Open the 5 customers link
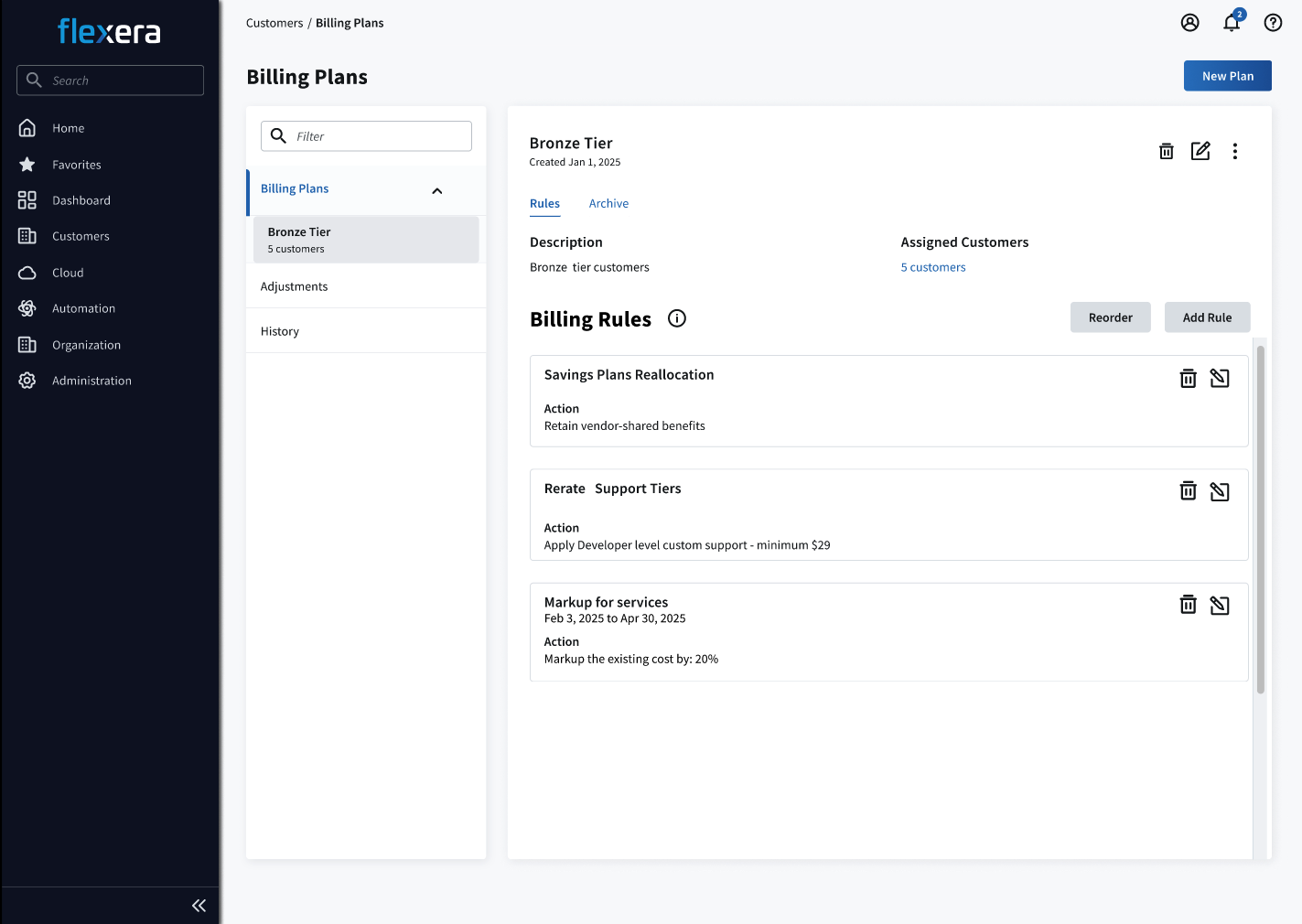Image resolution: width=1302 pixels, height=924 pixels. click(x=932, y=267)
